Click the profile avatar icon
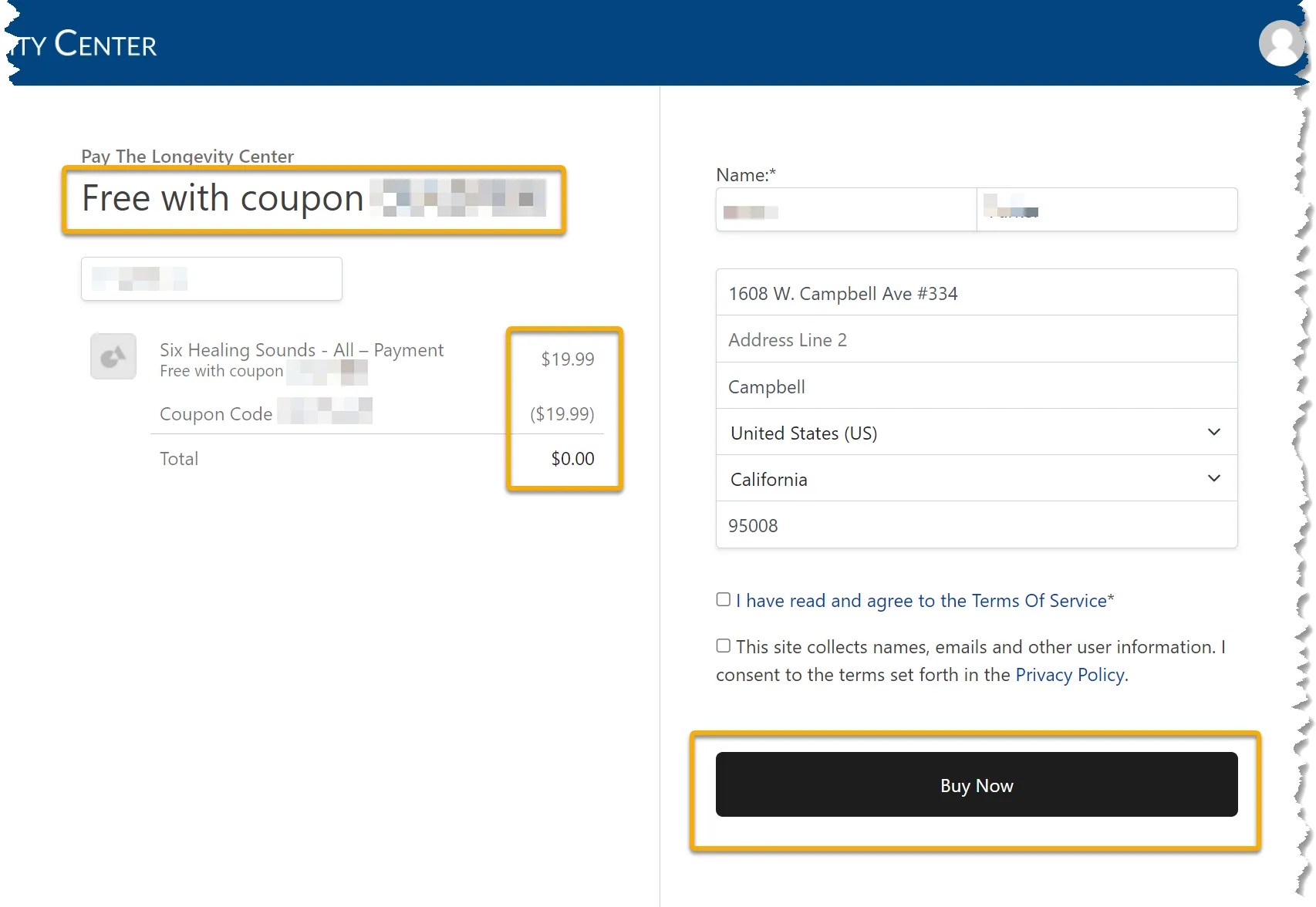The image size is (1316, 907). [x=1281, y=44]
